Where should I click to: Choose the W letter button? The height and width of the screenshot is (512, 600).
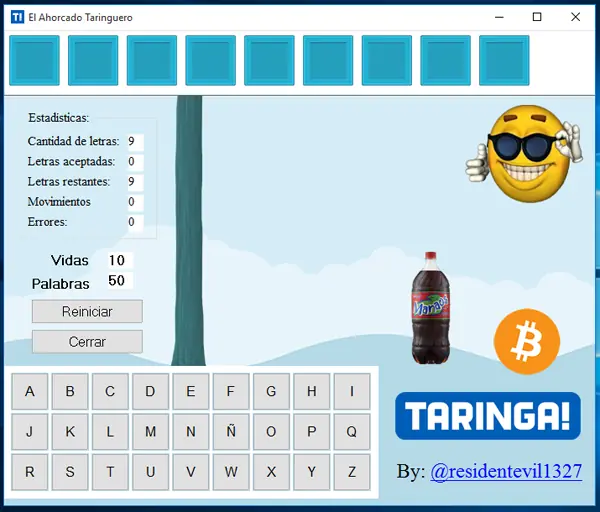coord(231,472)
